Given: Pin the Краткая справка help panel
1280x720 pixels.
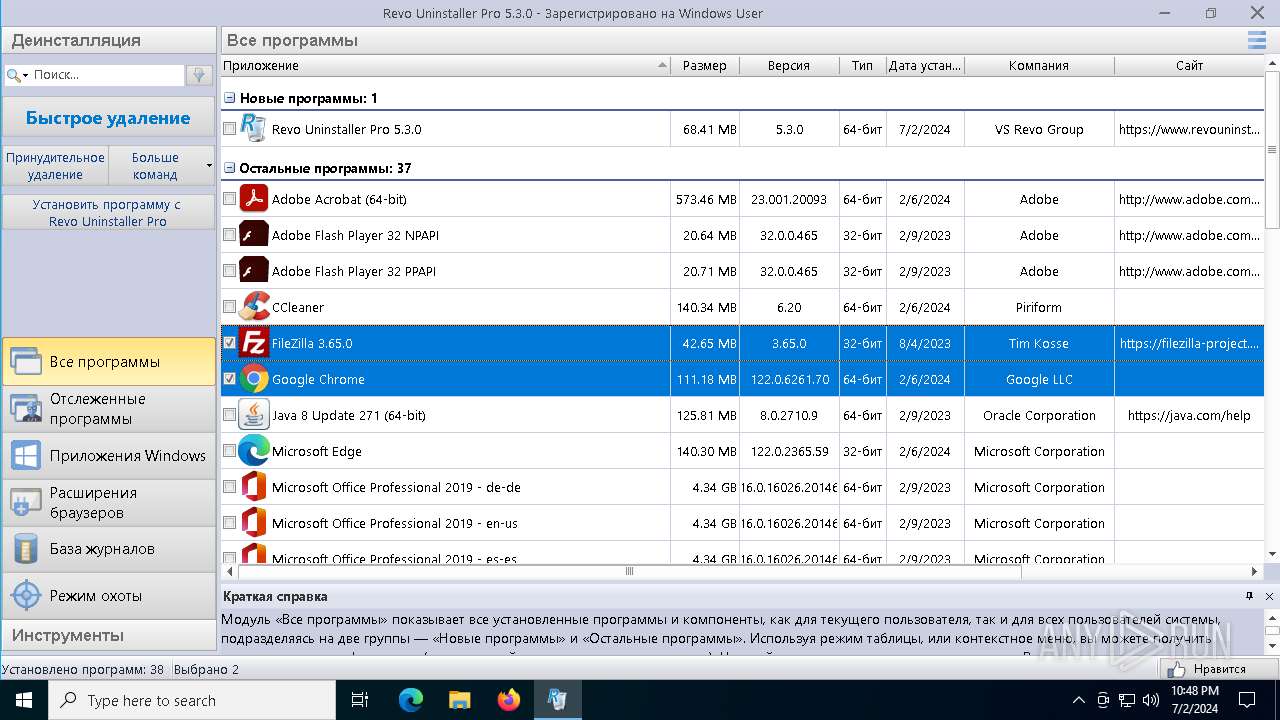Looking at the screenshot, I should [1249, 596].
